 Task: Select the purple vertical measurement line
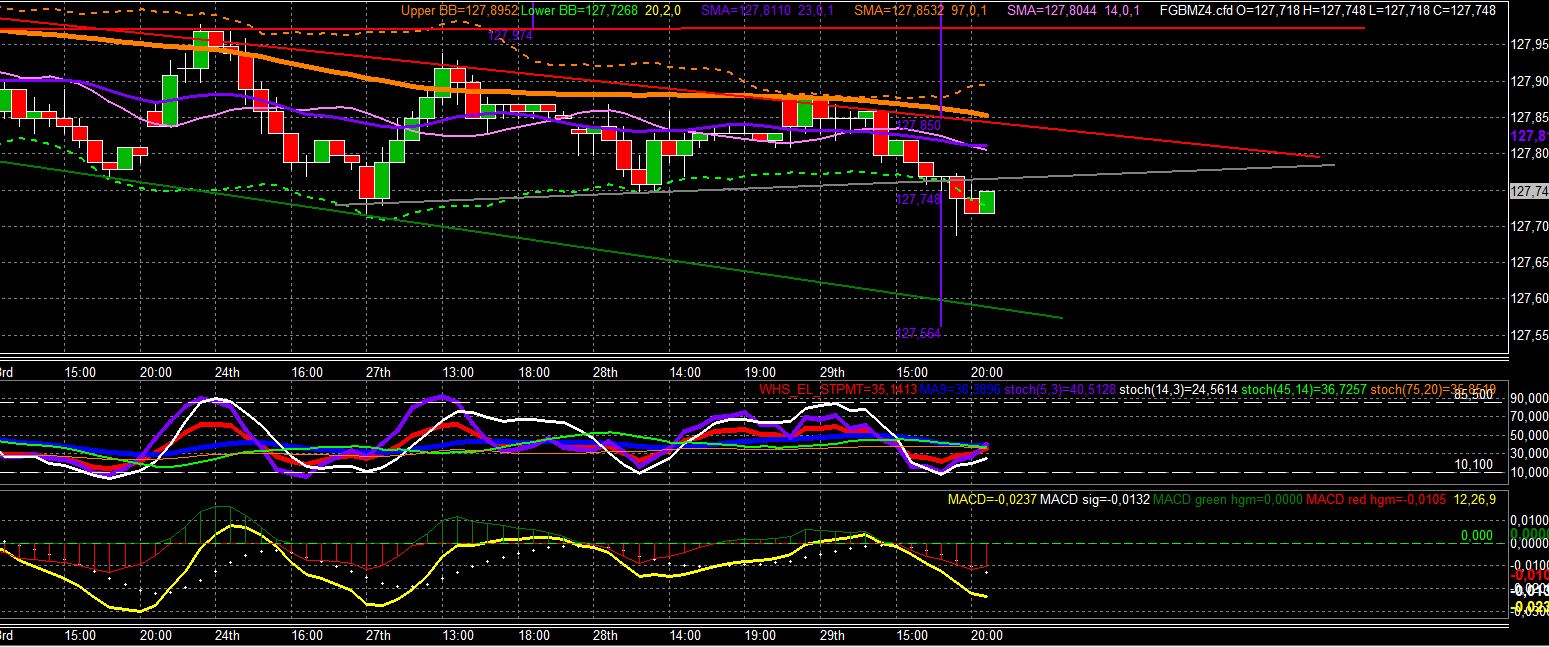[942, 170]
